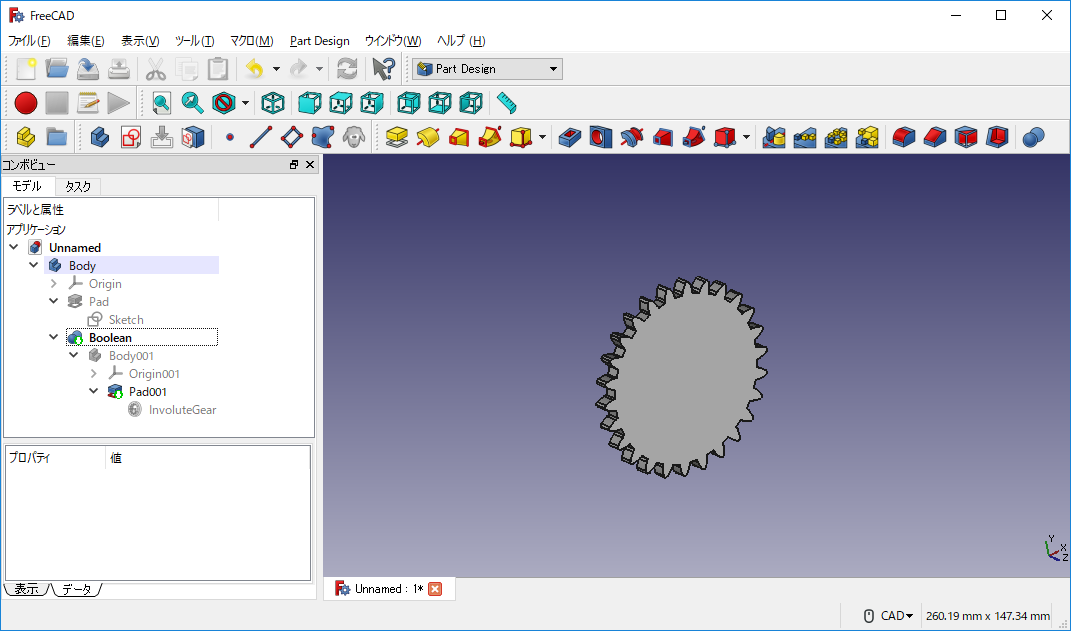Open the draw style dropdown arrow
1071x631 pixels.
click(x=245, y=102)
